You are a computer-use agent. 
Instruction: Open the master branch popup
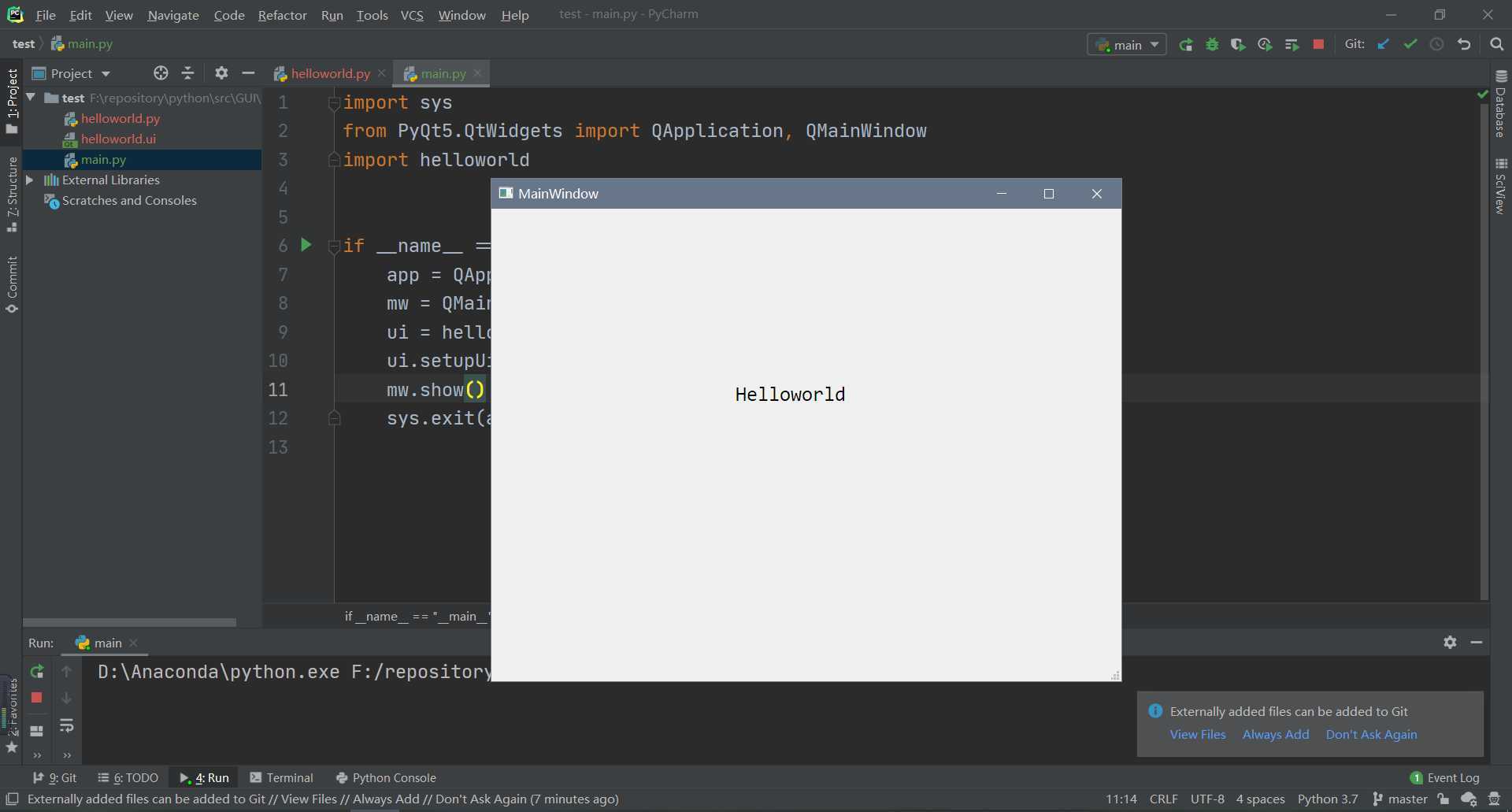[x=1400, y=799]
